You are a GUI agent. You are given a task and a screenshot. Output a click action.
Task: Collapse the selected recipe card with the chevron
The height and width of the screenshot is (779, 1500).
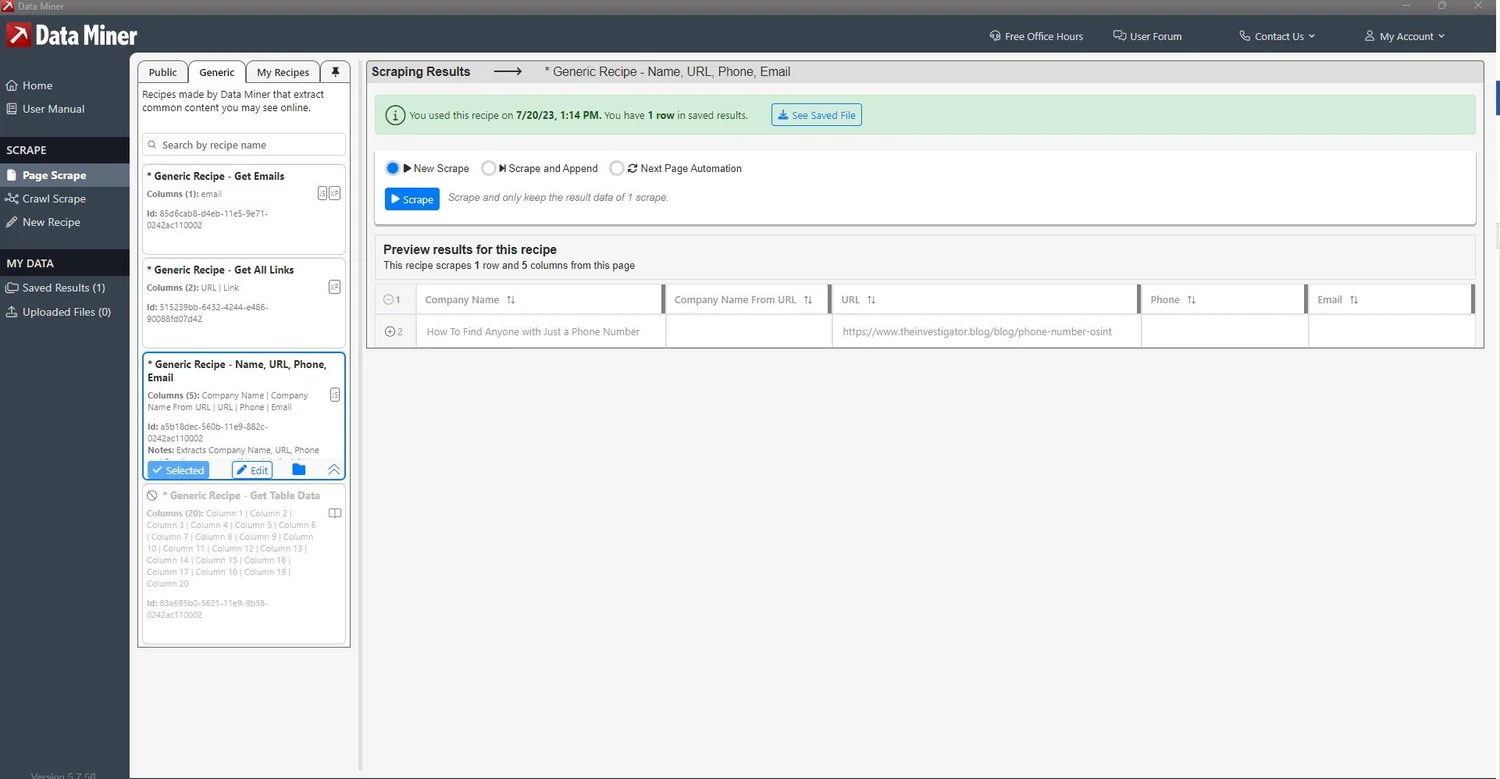click(x=334, y=469)
